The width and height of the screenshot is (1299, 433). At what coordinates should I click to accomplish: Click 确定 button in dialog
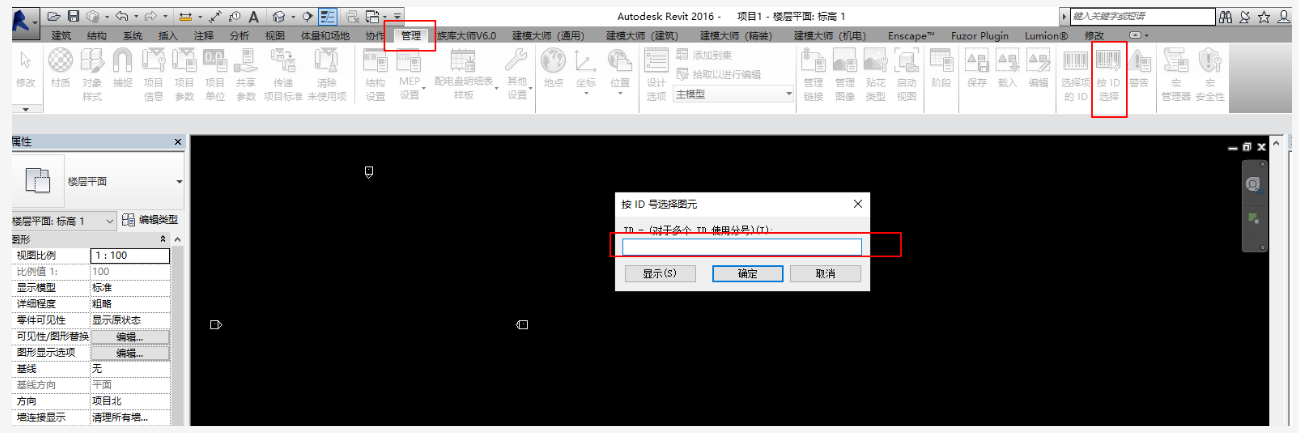(x=747, y=273)
